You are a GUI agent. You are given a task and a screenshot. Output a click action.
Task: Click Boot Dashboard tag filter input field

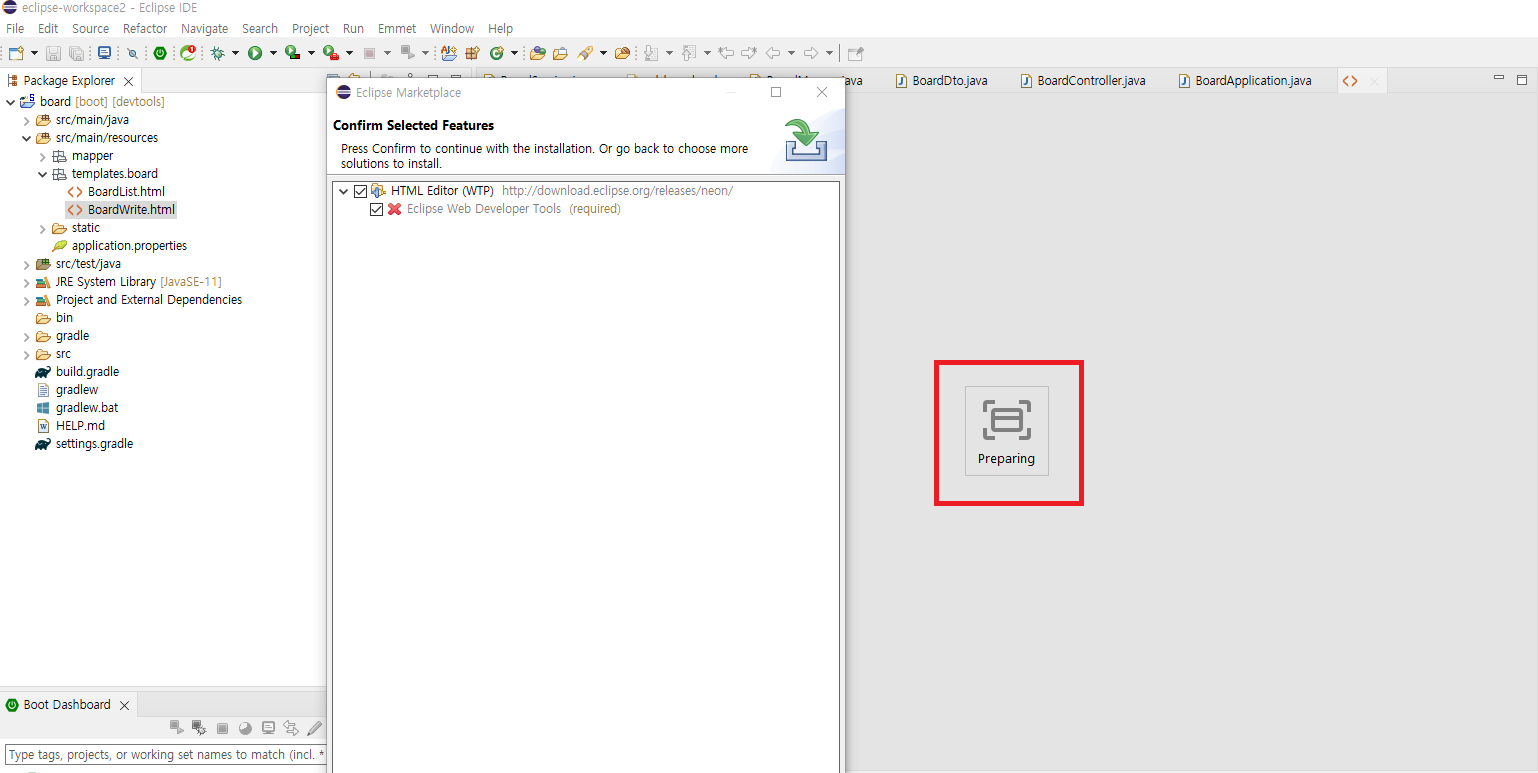165,755
